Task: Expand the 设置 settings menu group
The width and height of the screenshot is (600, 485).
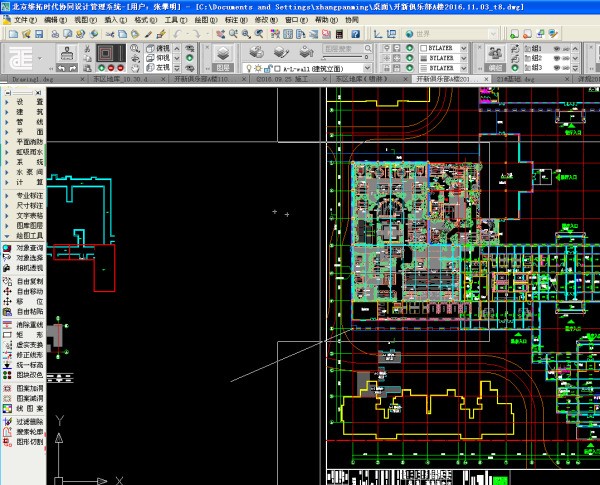Action: tap(28, 101)
